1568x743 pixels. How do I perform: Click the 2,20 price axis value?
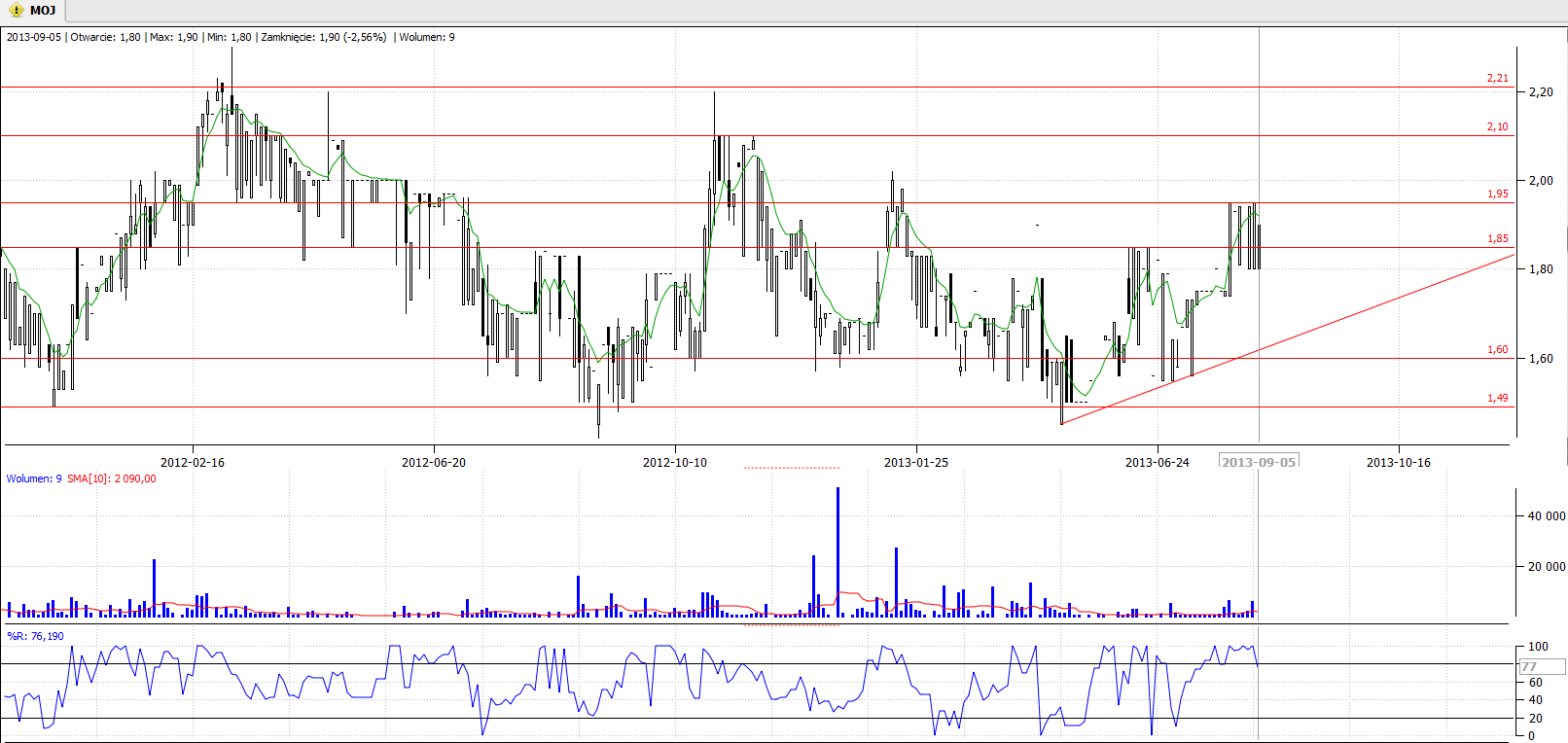pos(1541,92)
